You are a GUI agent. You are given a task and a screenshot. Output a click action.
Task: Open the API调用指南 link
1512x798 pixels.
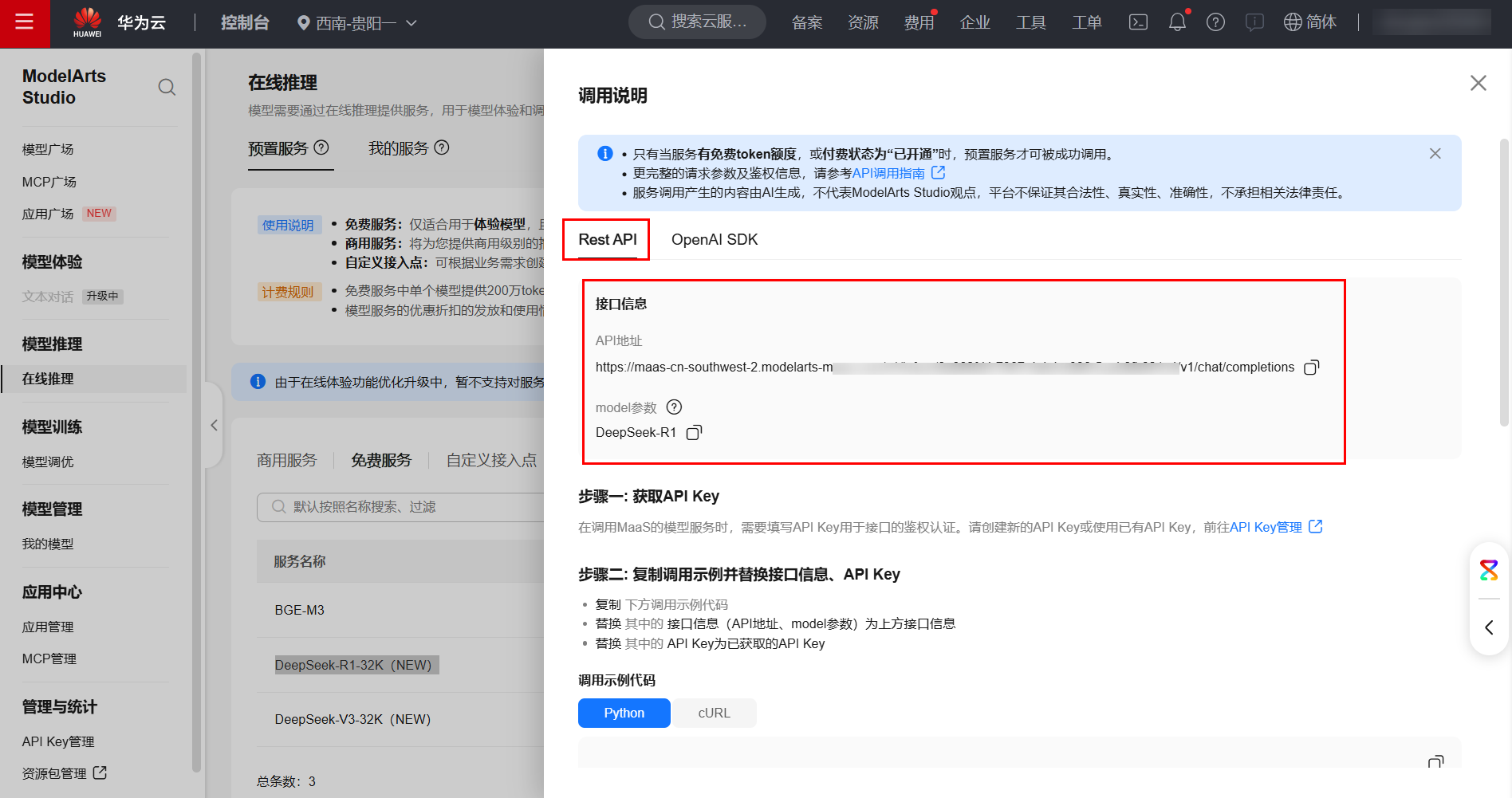898,173
